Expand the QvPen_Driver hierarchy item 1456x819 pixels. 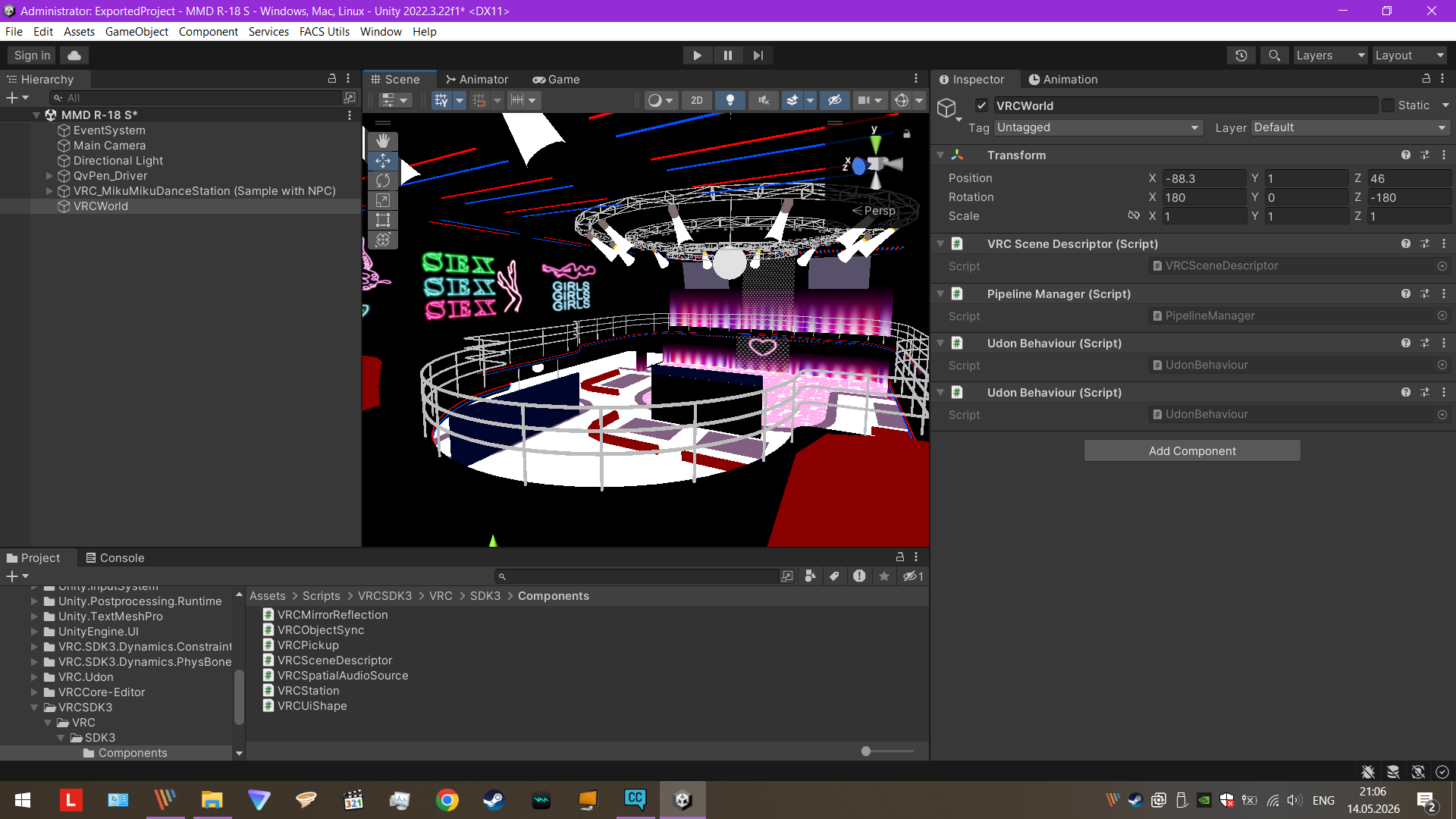pyautogui.click(x=49, y=176)
